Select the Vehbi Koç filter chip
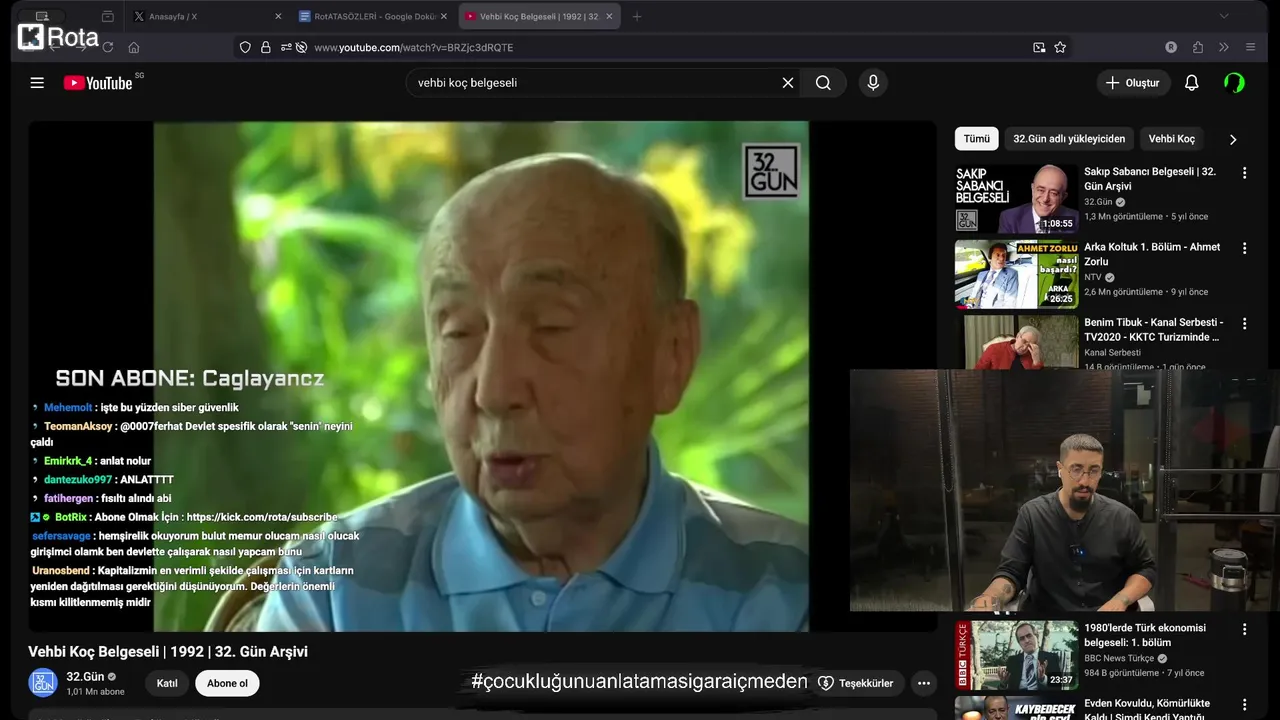The width and height of the screenshot is (1280, 720). coord(1171,139)
